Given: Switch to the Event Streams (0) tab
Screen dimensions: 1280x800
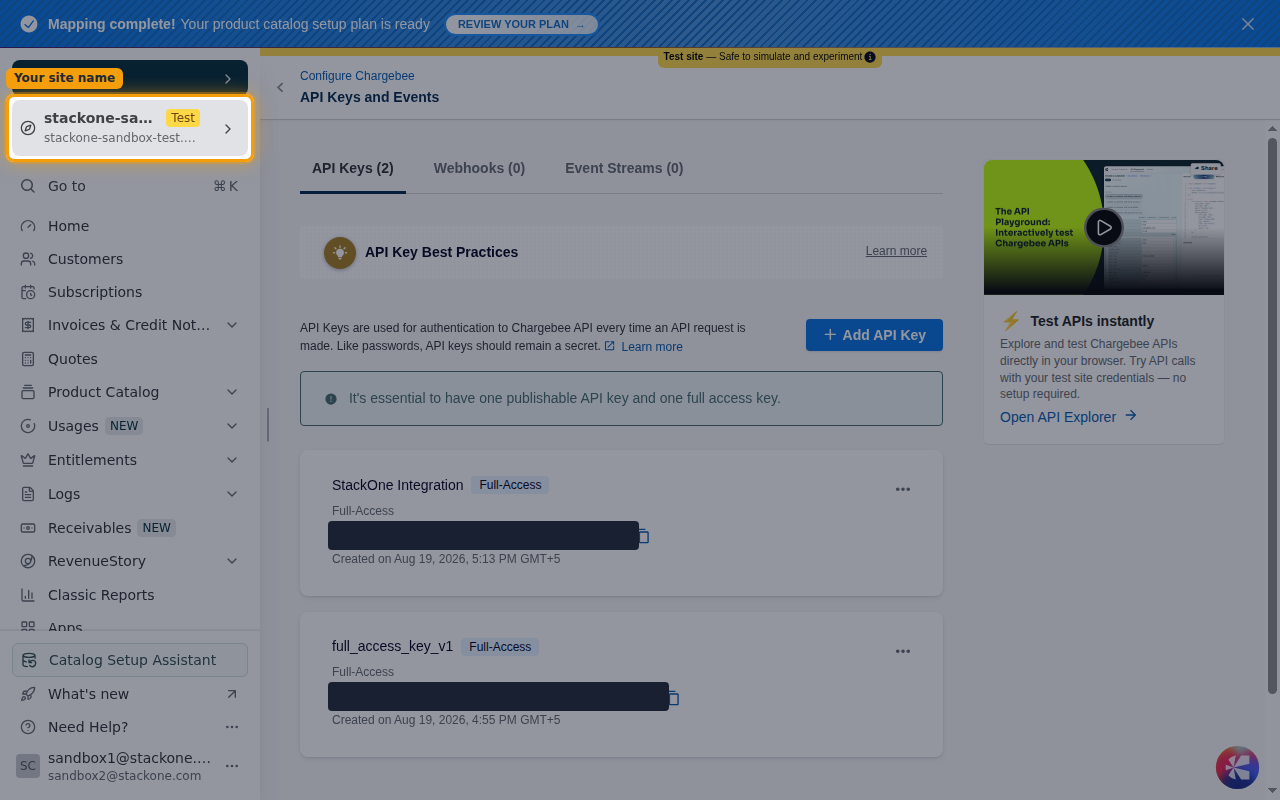Looking at the screenshot, I should pos(624,168).
